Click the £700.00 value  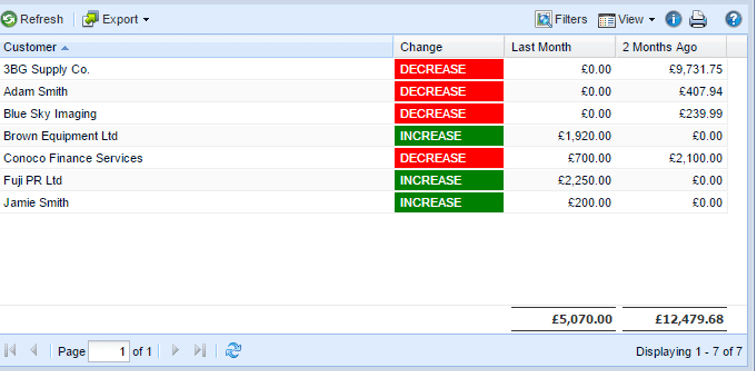(x=589, y=158)
